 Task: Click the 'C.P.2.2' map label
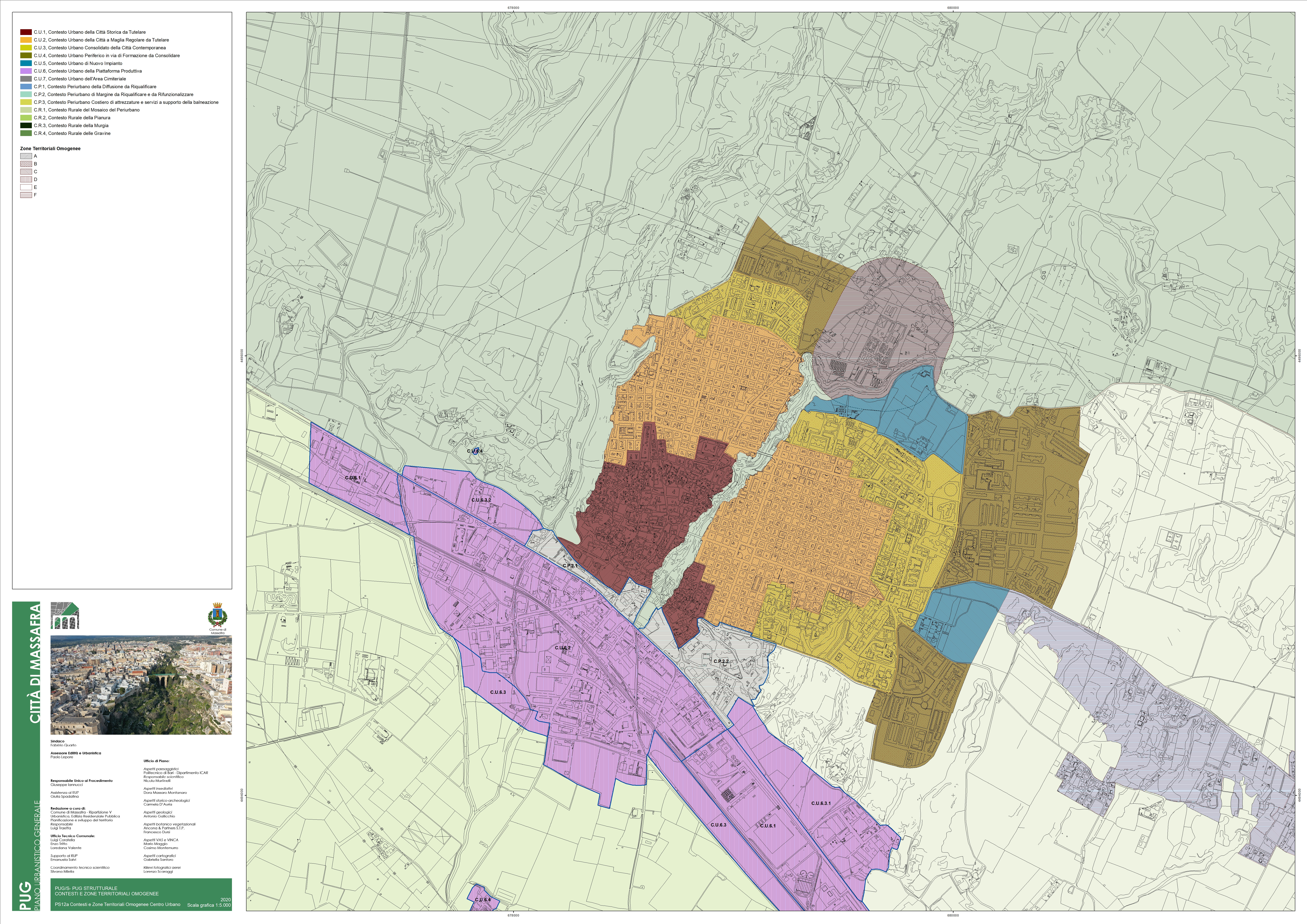click(721, 661)
